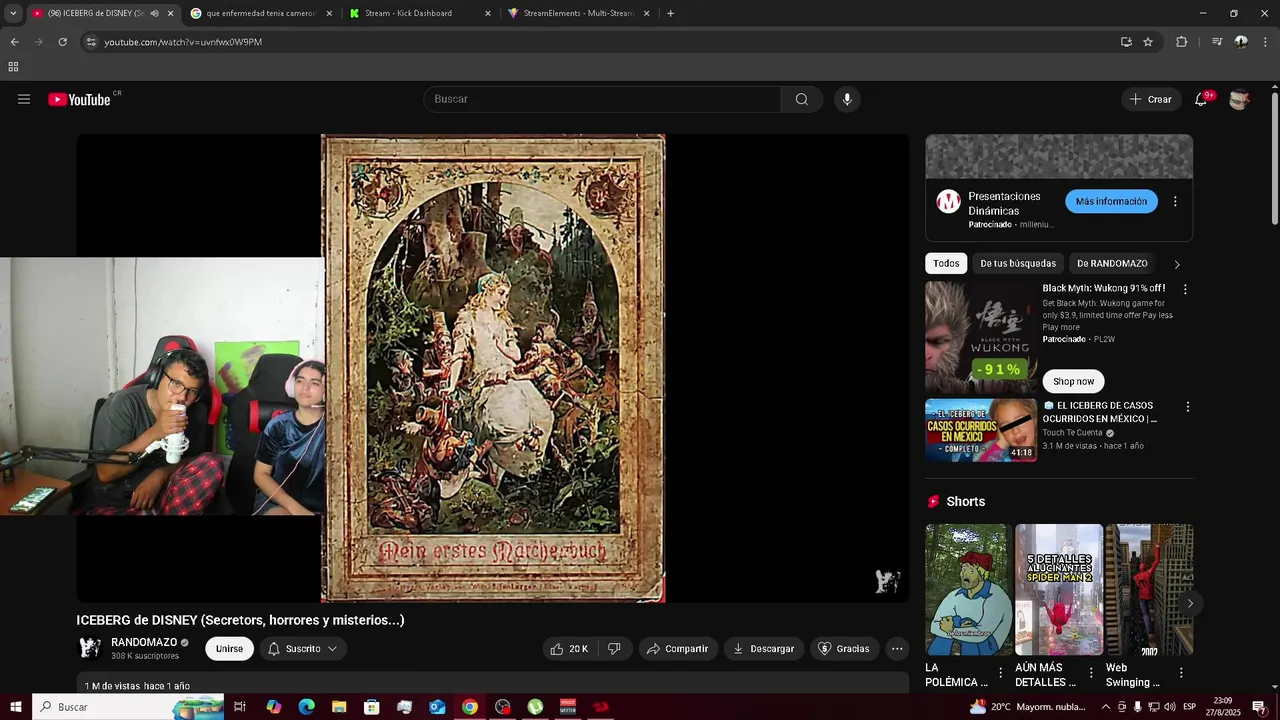Open the Crear menu
Image resolution: width=1280 pixels, height=720 pixels.
click(x=1151, y=99)
